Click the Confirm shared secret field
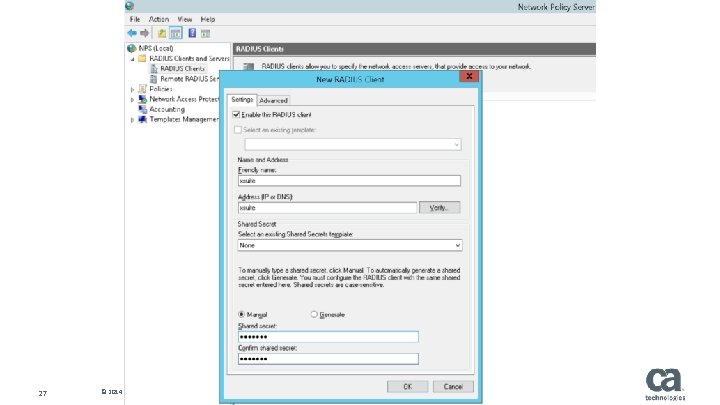This screenshot has height=405, width=720. tap(328, 359)
